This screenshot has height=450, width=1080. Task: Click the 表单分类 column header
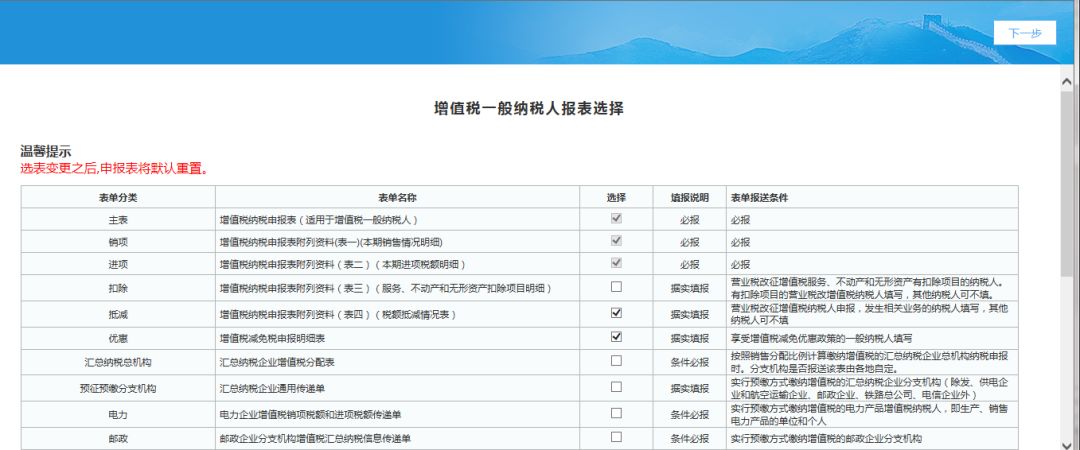(118, 197)
